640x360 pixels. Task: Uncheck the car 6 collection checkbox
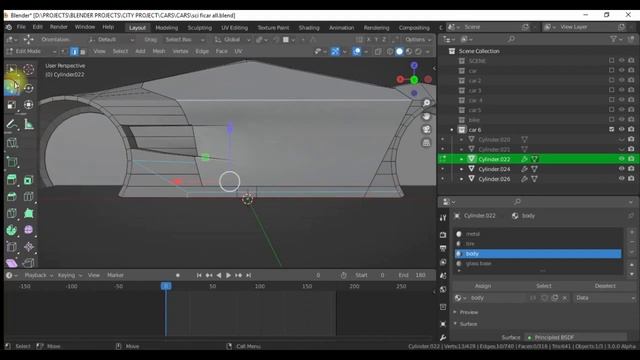click(x=611, y=129)
